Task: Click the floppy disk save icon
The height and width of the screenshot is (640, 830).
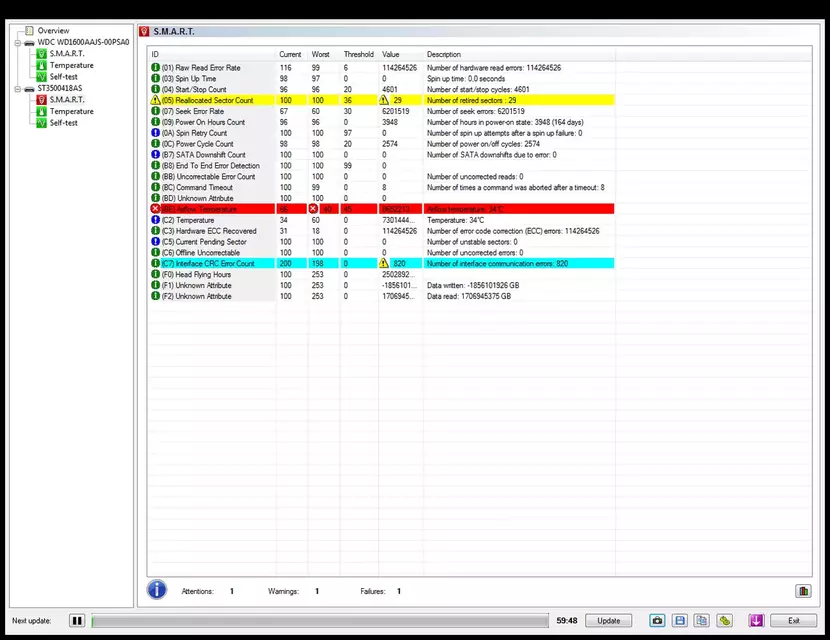Action: pyautogui.click(x=680, y=620)
